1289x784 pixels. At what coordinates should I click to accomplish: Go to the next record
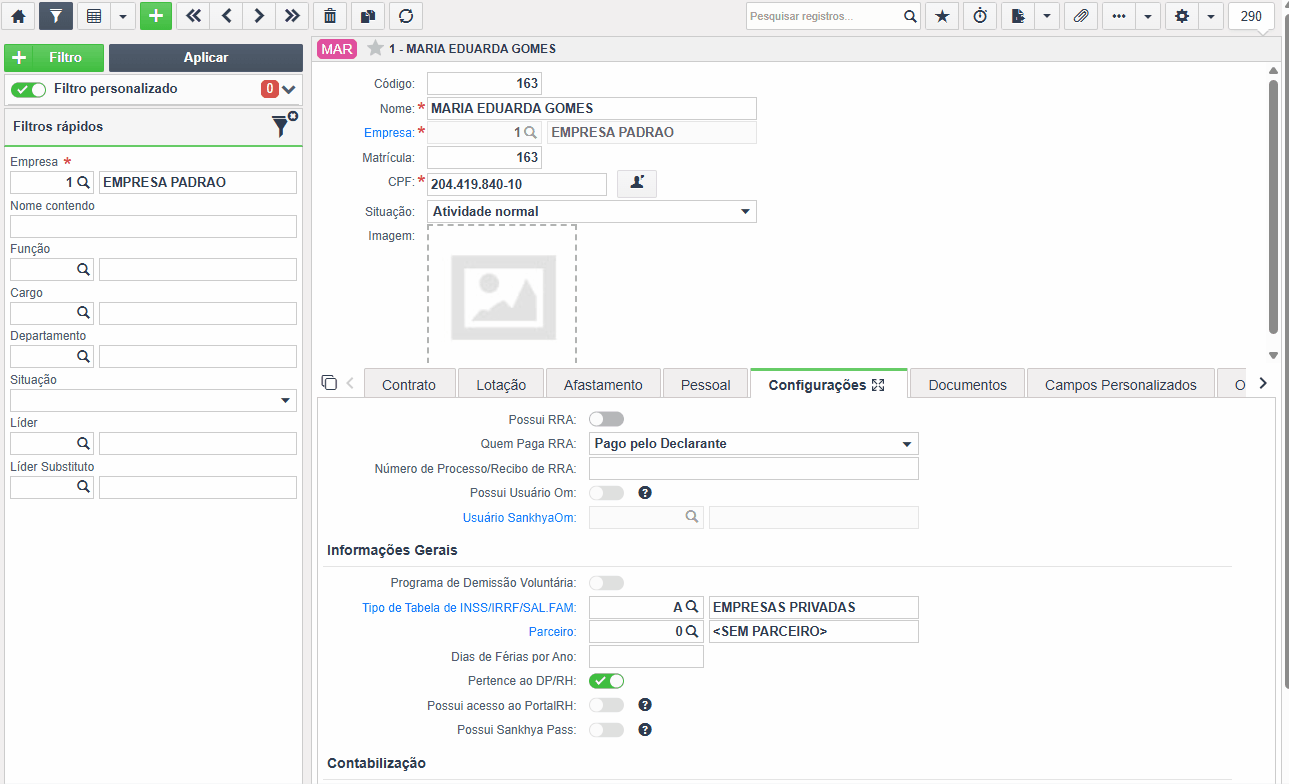[x=259, y=16]
